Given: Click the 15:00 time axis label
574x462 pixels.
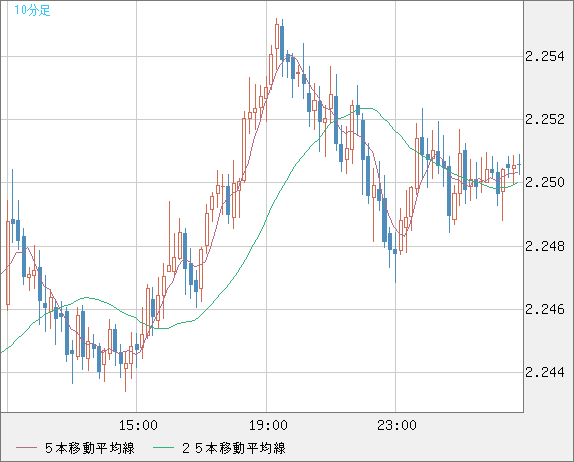Looking at the screenshot, I should coord(138,425).
